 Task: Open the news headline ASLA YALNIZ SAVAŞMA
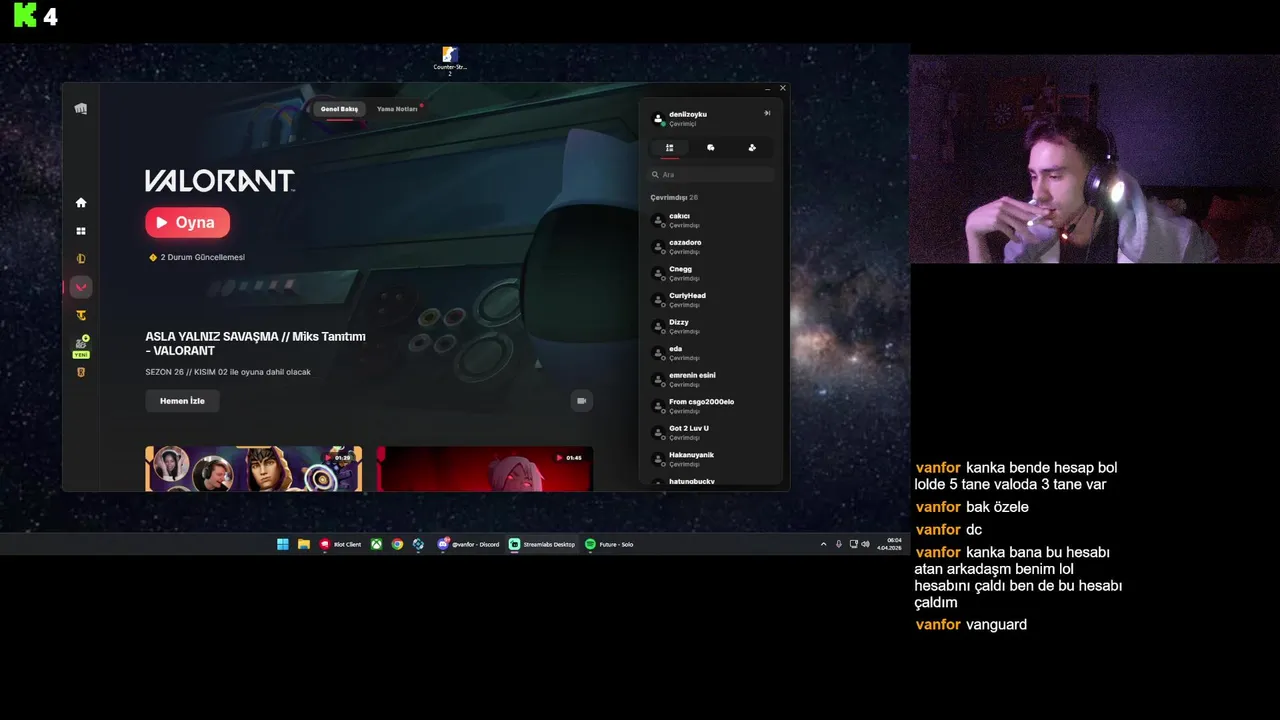pyautogui.click(x=255, y=344)
